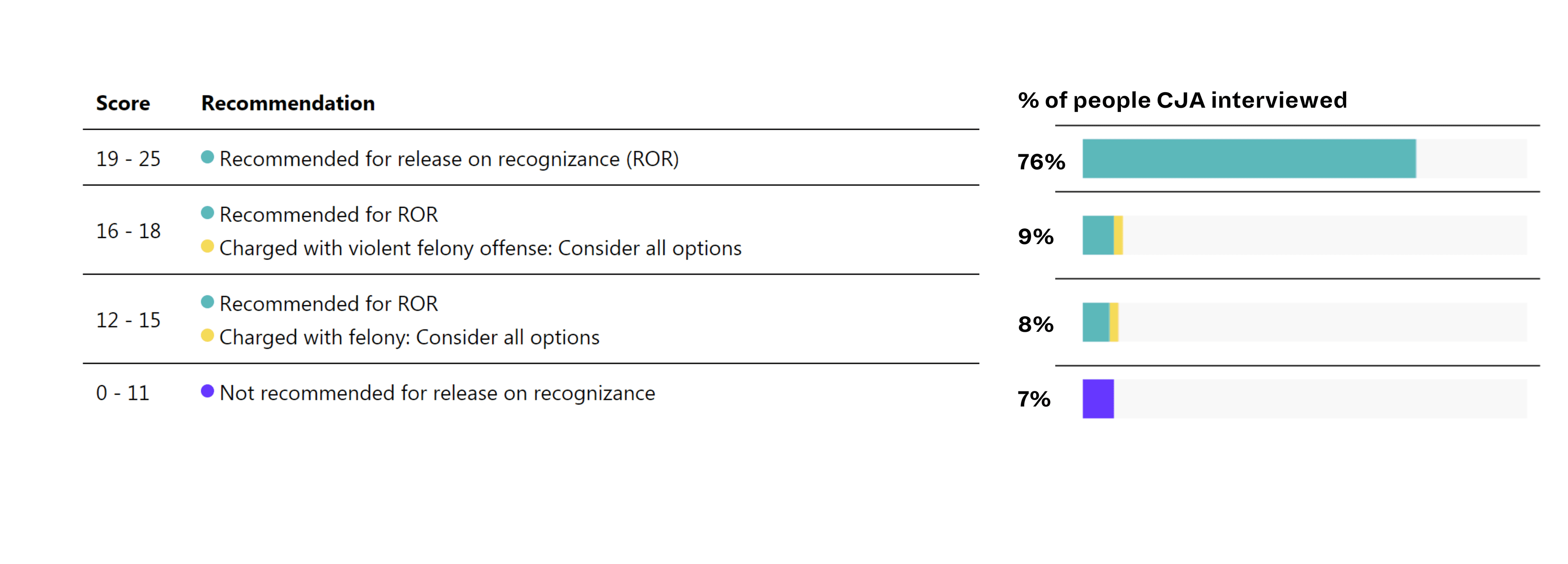The image size is (1568, 564).
Task: Click the purple bar next to 7%
Action: (x=1098, y=399)
